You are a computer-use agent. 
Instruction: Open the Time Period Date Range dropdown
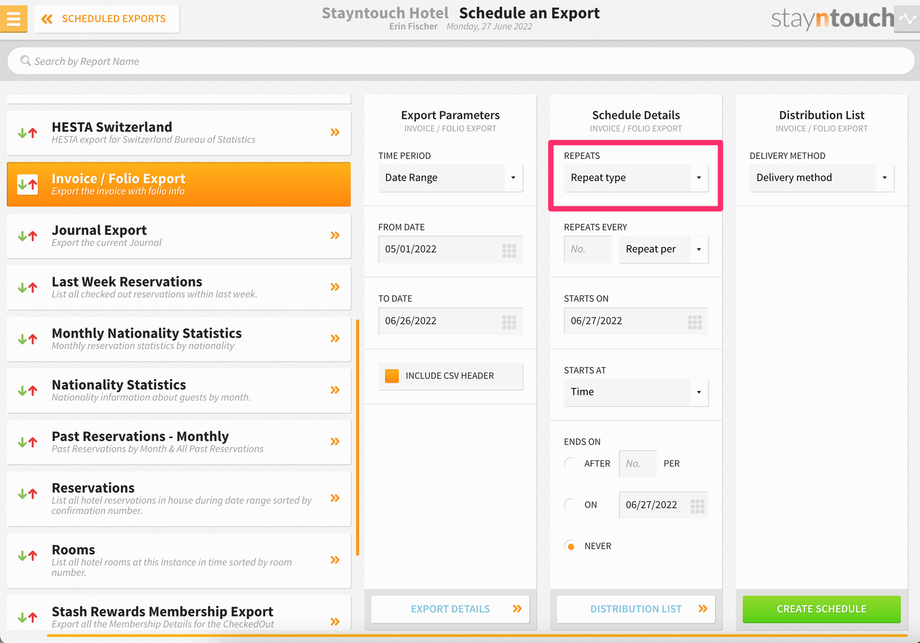point(450,178)
